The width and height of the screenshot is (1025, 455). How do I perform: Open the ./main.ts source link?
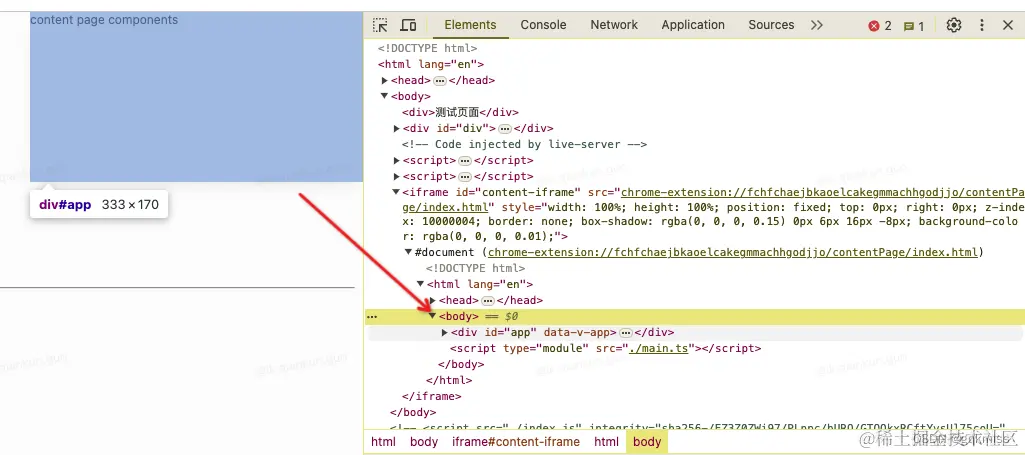[x=658, y=348]
